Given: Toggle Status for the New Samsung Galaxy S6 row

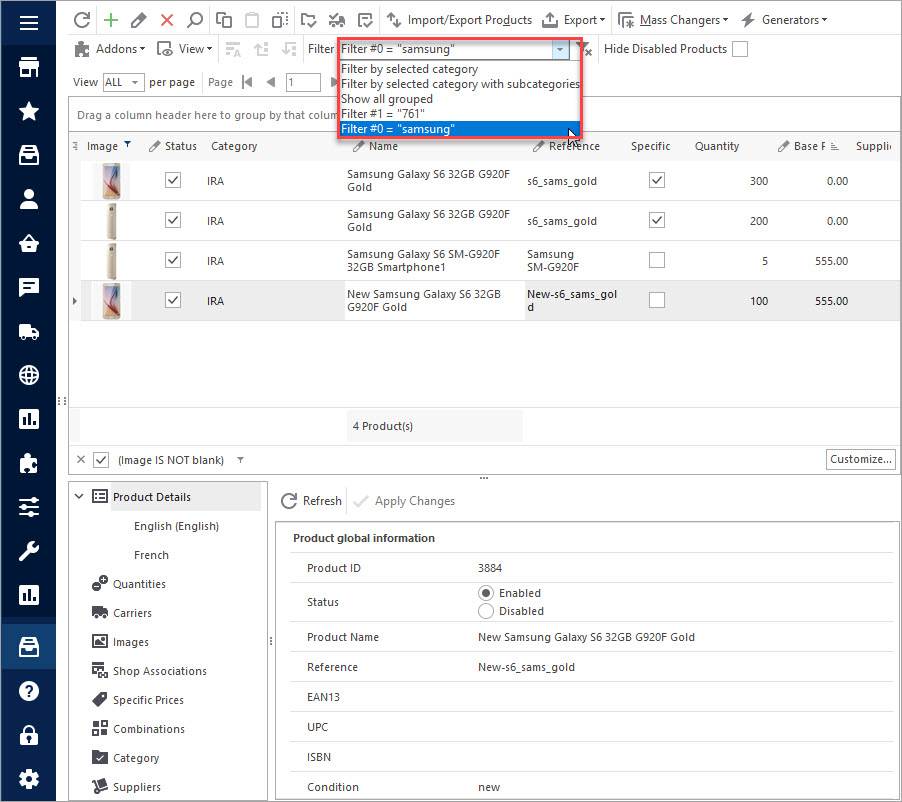Looking at the screenshot, I should click(x=173, y=300).
